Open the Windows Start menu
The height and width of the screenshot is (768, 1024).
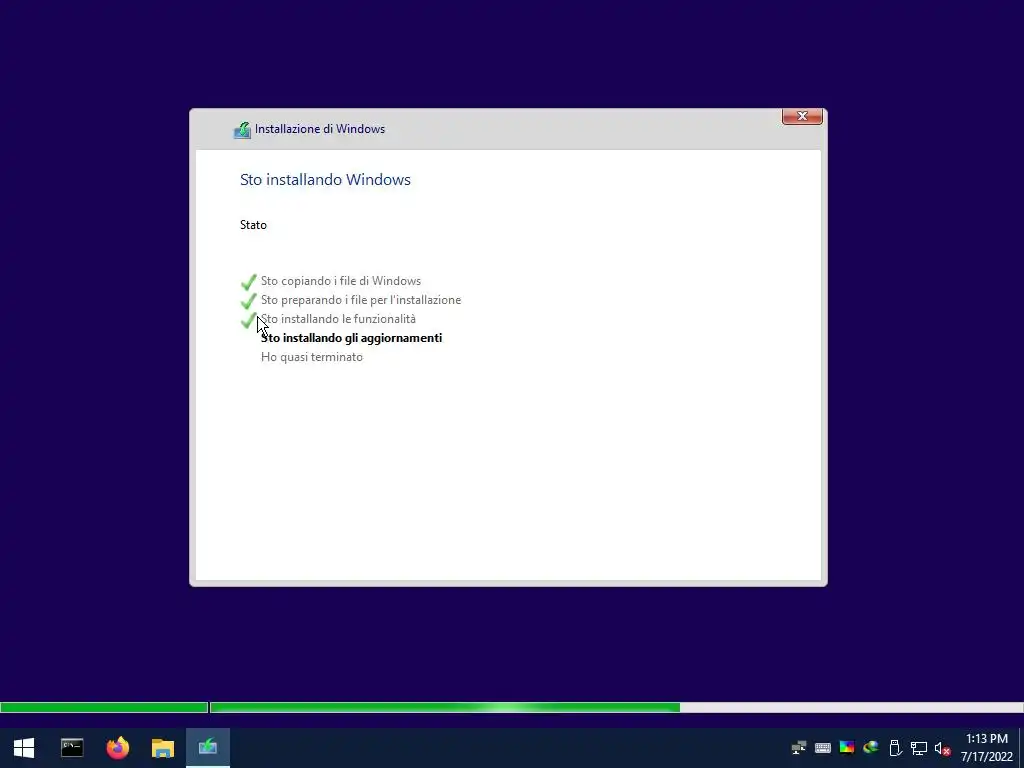pyautogui.click(x=24, y=748)
